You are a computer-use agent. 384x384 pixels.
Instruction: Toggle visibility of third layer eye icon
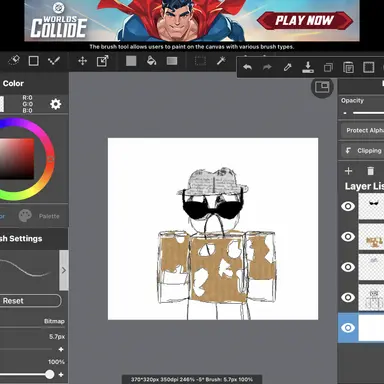348,267
